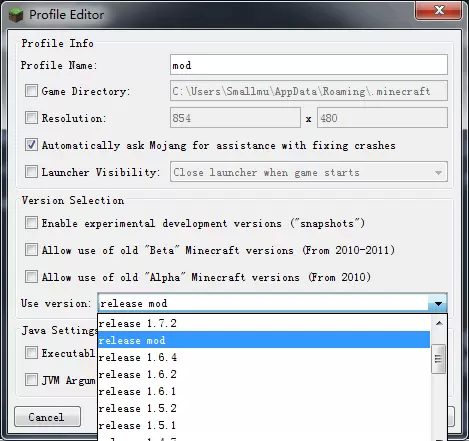
Task: Enable experimental development snapshots checkbox
Action: tap(31, 223)
